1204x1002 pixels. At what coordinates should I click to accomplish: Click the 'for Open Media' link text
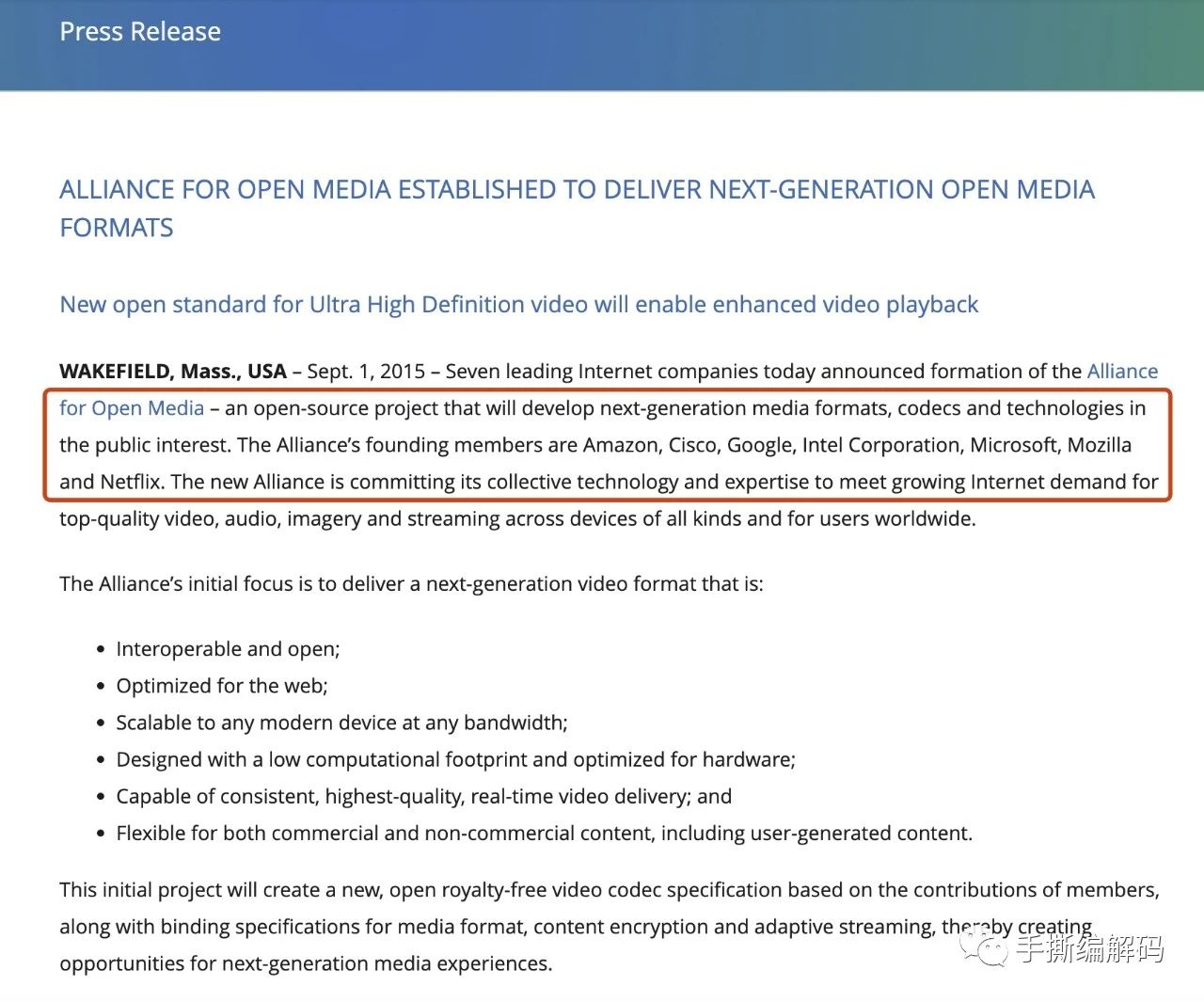(132, 408)
